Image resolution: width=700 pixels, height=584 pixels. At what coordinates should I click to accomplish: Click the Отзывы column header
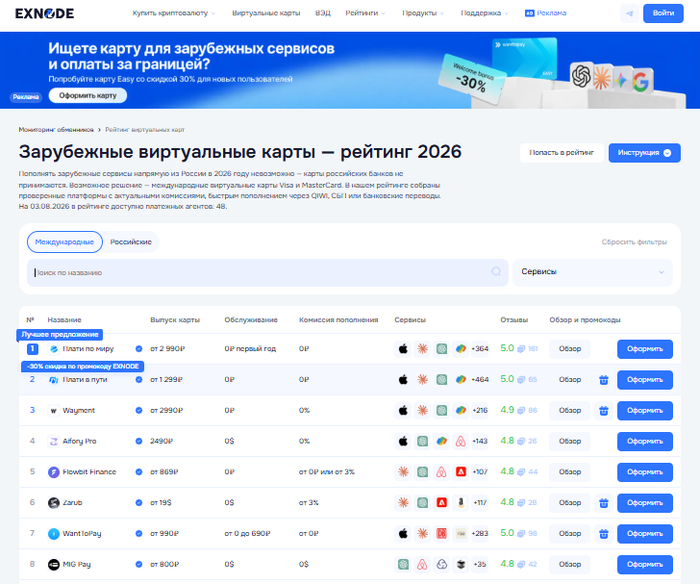(514, 320)
